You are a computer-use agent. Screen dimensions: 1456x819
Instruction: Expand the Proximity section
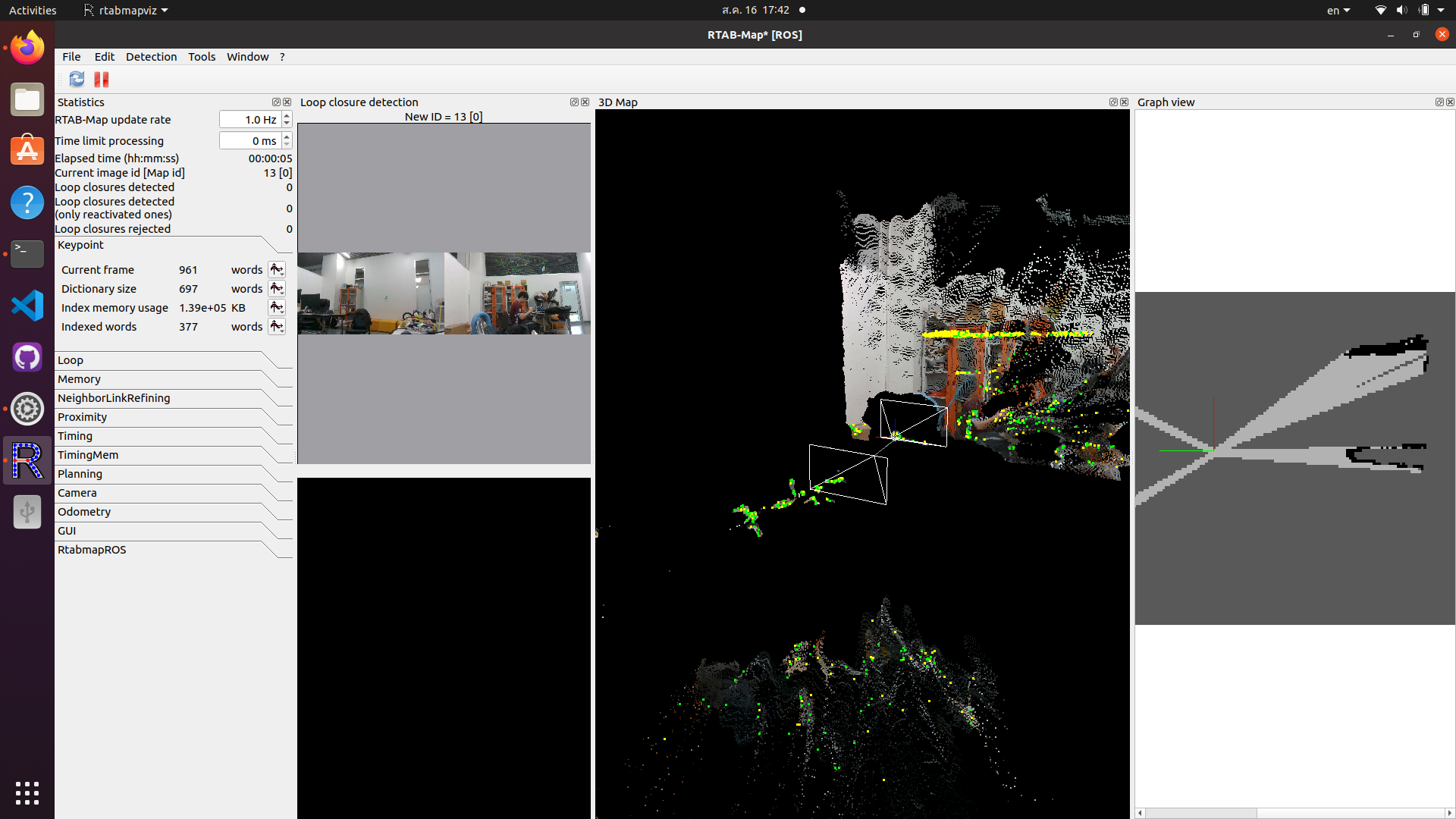[174, 417]
